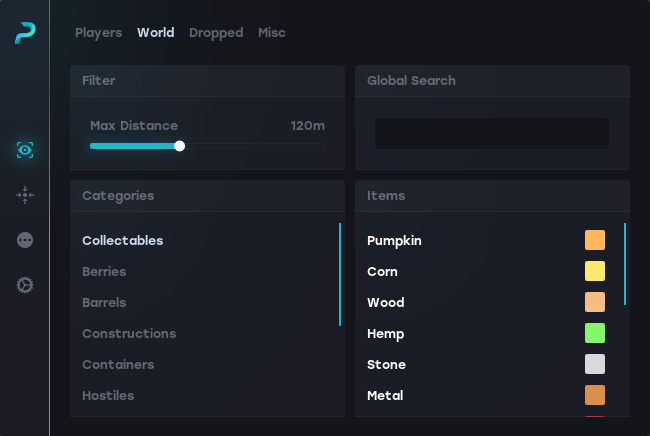Click the Items list scrollbar

625,264
